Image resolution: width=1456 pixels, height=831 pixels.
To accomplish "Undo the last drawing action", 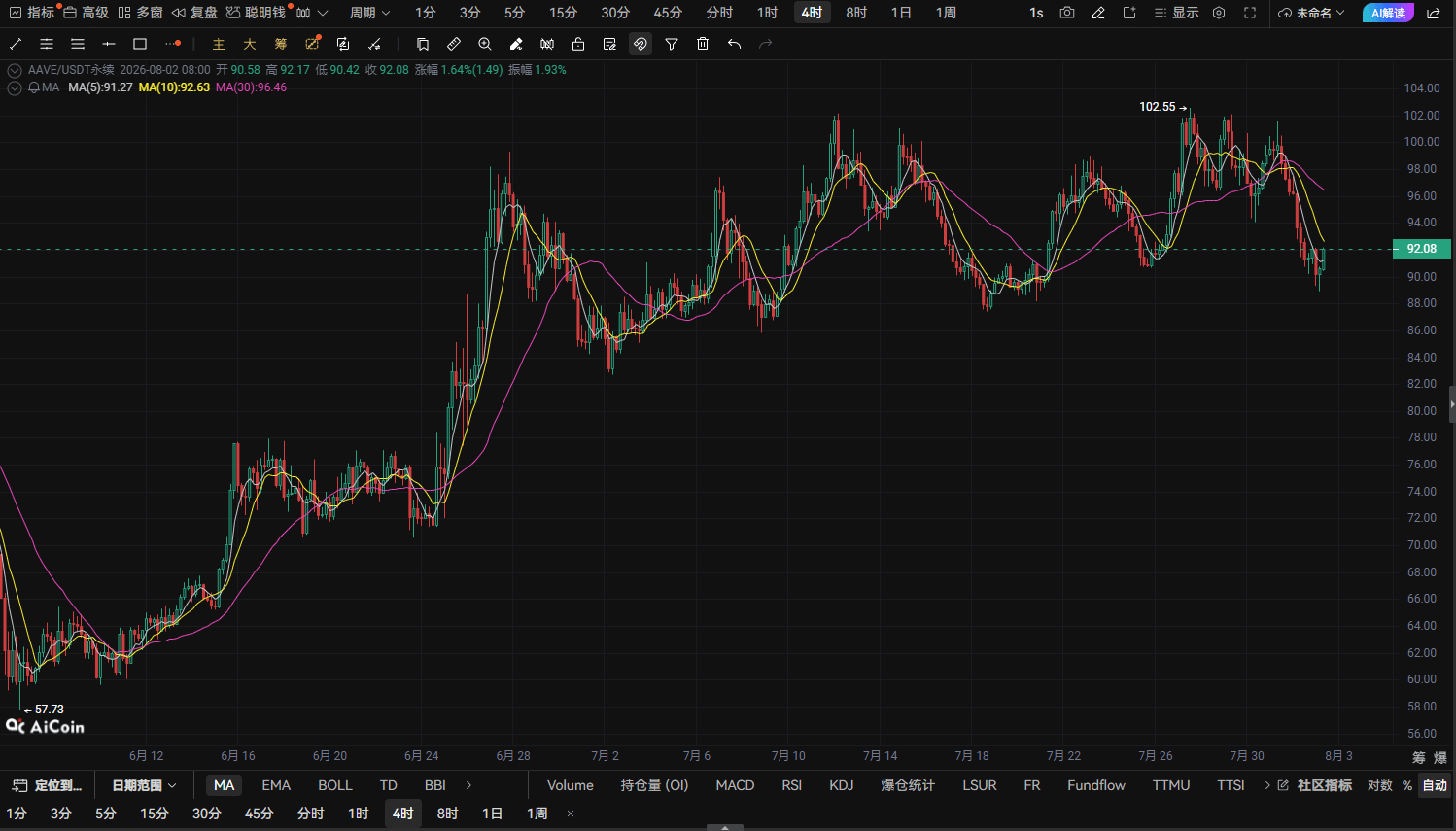I will coord(734,44).
